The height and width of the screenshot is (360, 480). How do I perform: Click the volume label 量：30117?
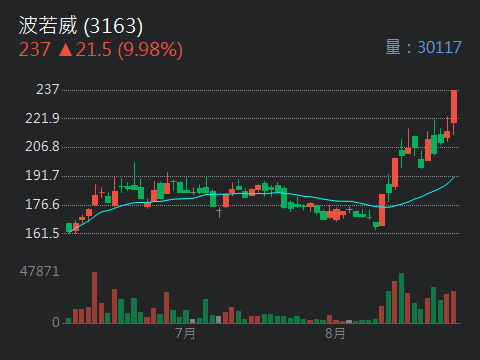(423, 47)
